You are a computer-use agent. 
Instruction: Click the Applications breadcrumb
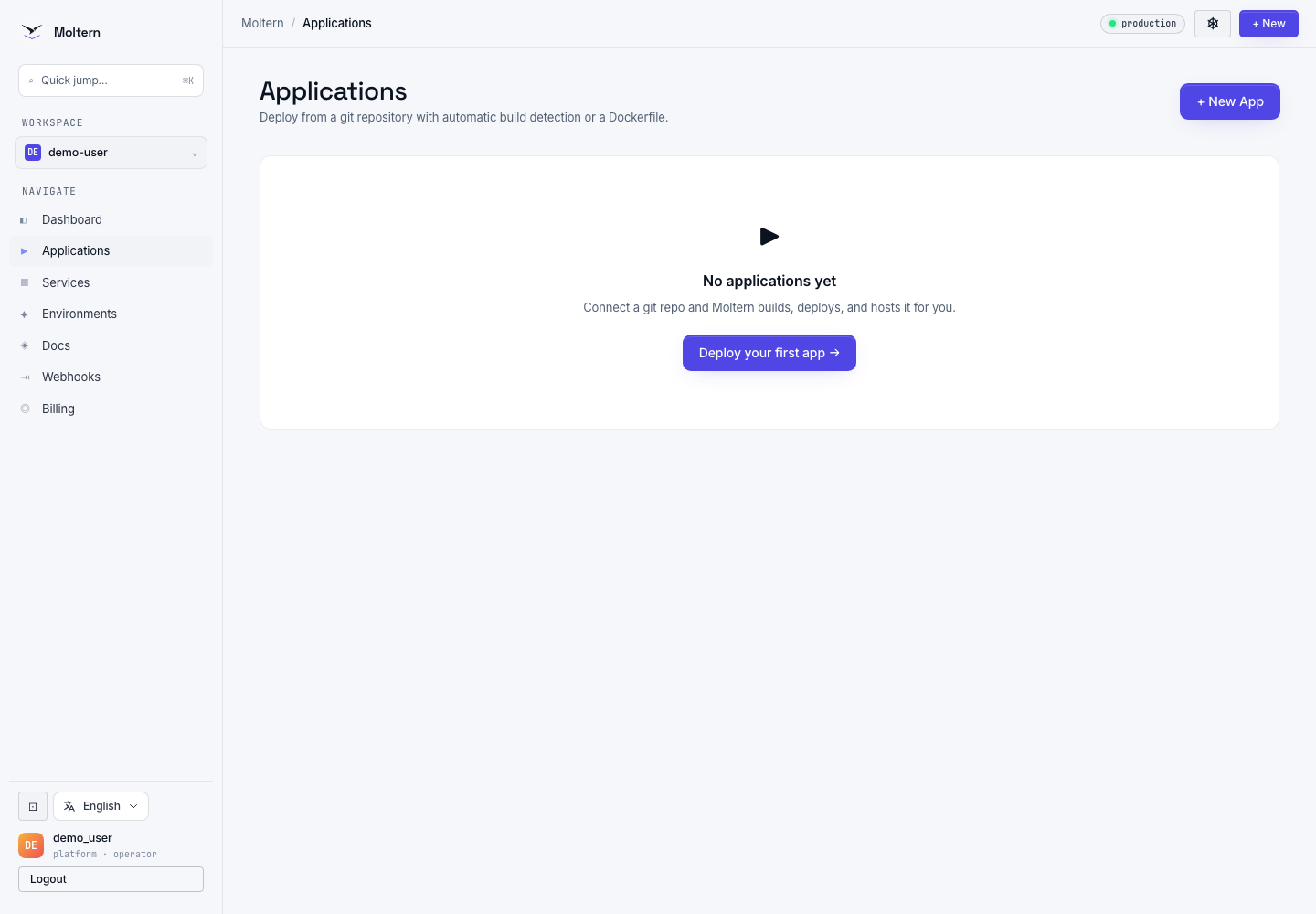[x=337, y=24]
